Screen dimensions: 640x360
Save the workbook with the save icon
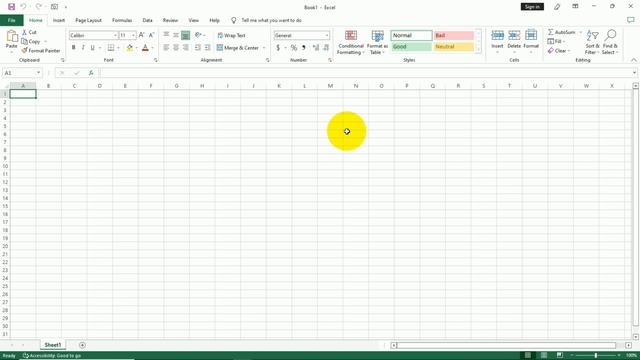click(11, 7)
